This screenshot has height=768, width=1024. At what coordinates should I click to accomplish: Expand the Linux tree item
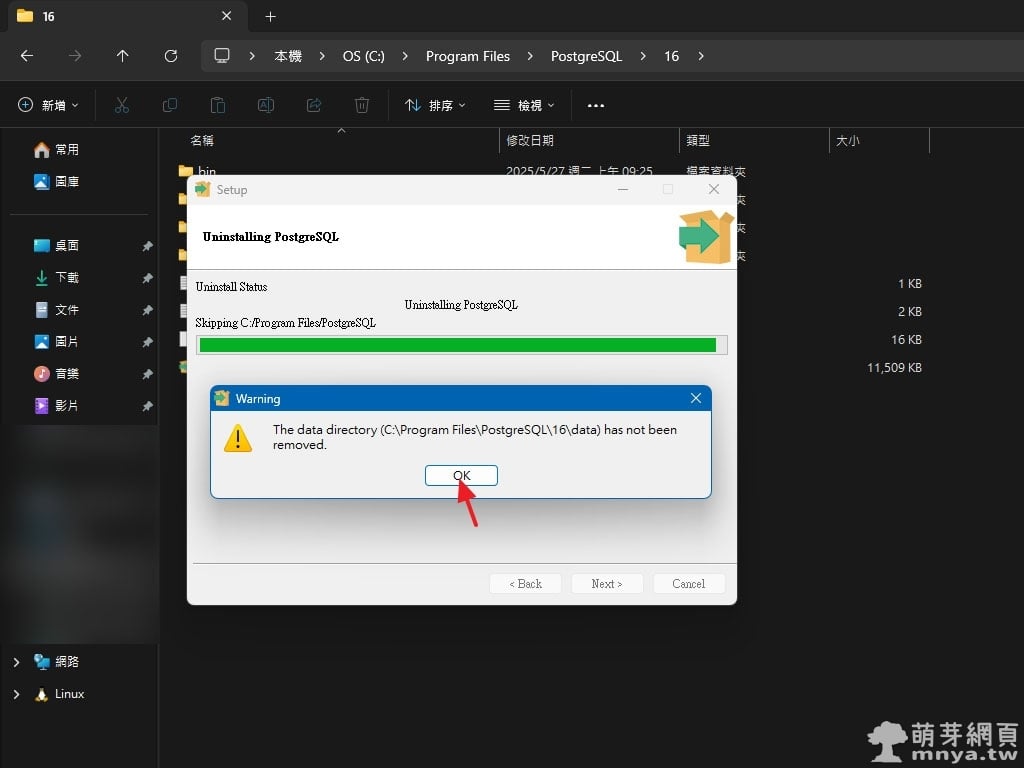(x=16, y=694)
